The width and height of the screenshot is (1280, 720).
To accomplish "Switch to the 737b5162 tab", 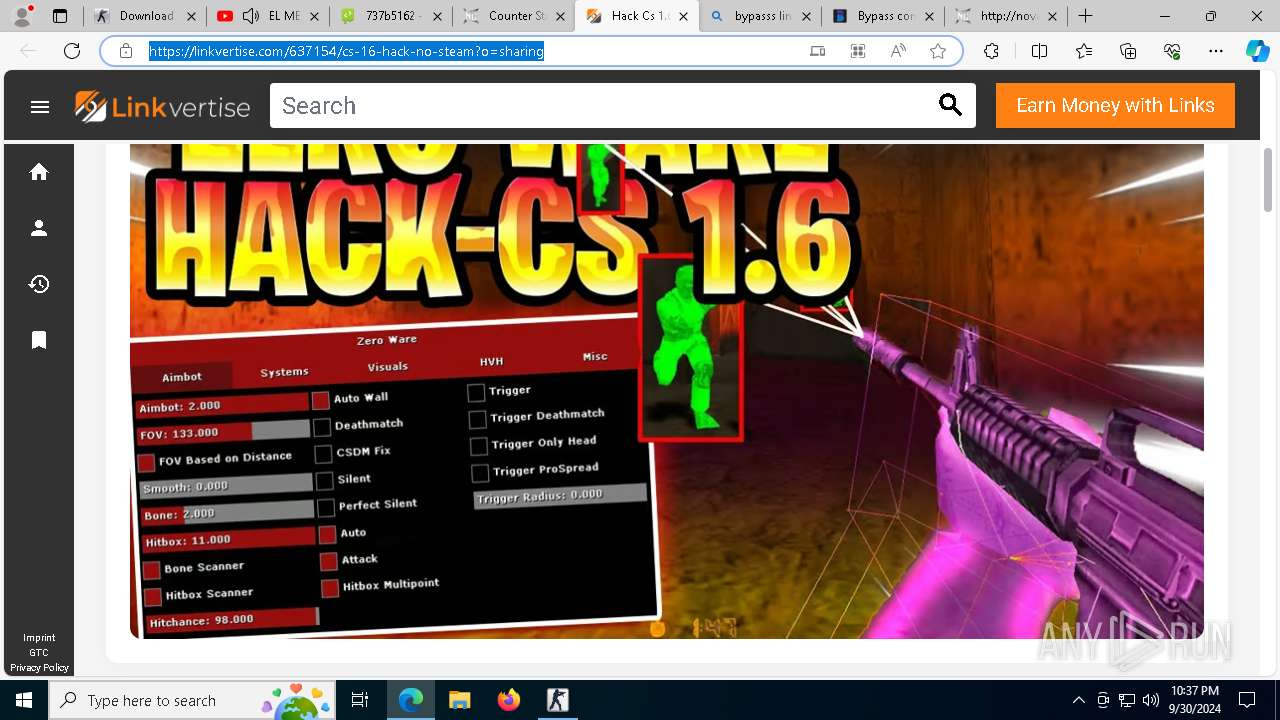I will pos(391,16).
